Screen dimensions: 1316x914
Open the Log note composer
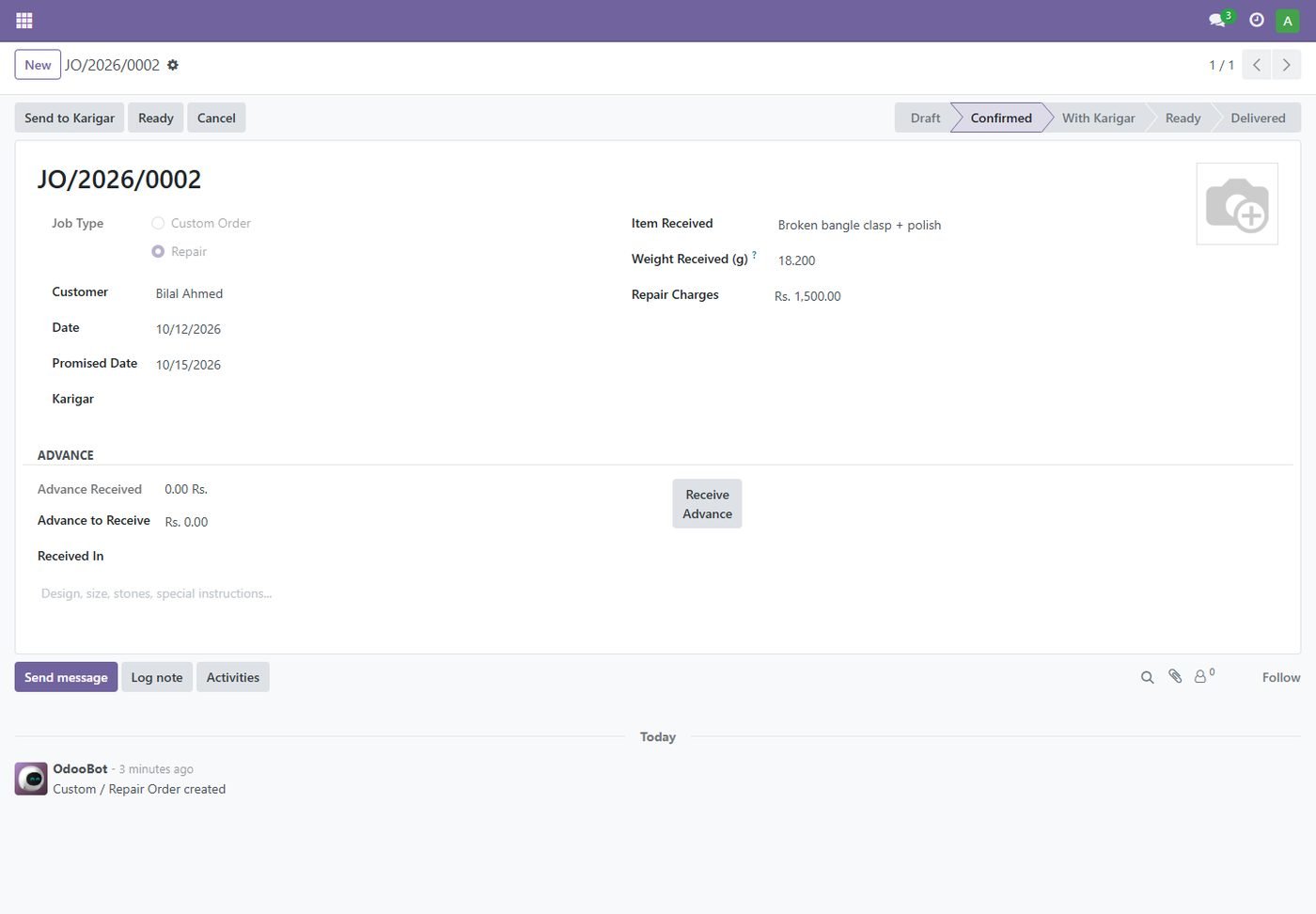tap(157, 677)
